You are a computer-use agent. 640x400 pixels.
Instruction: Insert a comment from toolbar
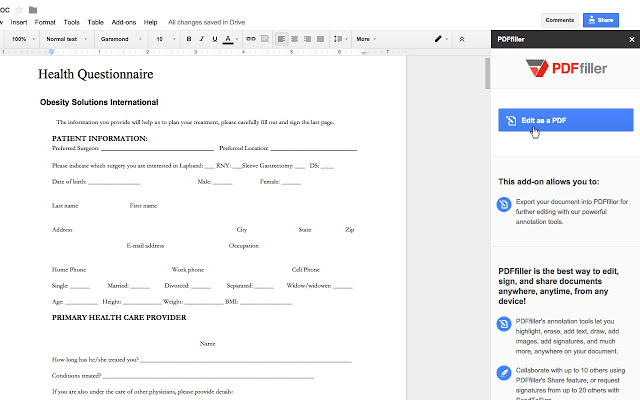click(x=264, y=39)
